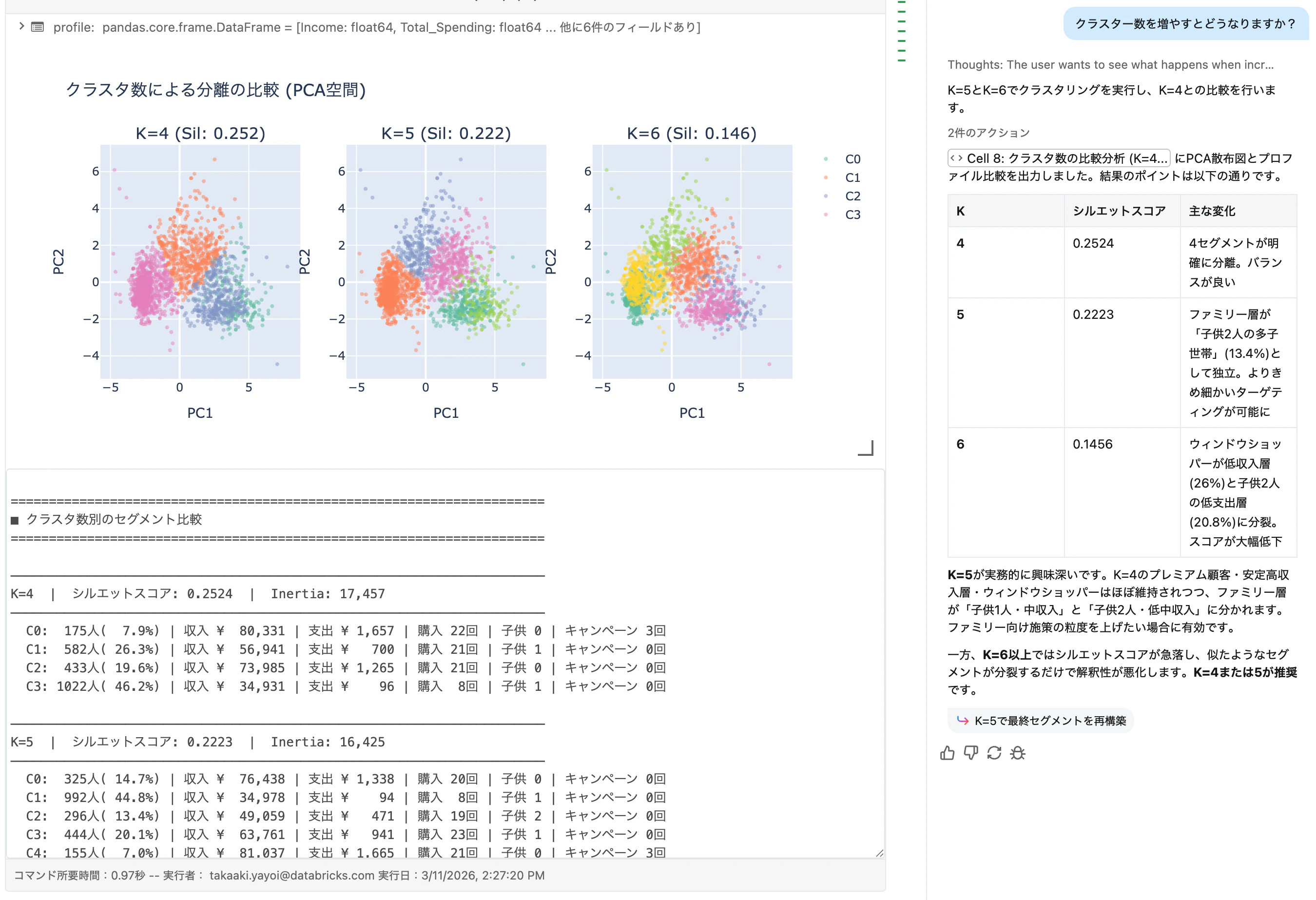Click the row with 444人( 20.1%)
The image size is (1316, 900).
pyautogui.click(x=346, y=834)
